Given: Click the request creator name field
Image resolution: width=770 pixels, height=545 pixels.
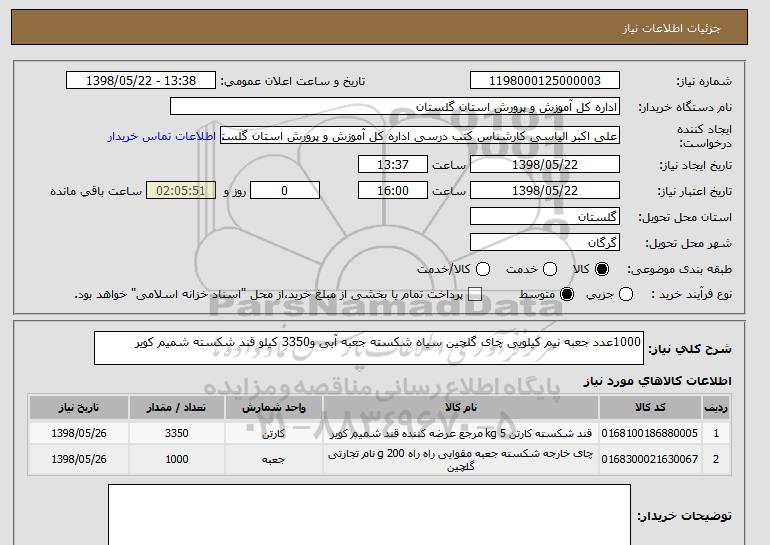Looking at the screenshot, I should point(420,136).
